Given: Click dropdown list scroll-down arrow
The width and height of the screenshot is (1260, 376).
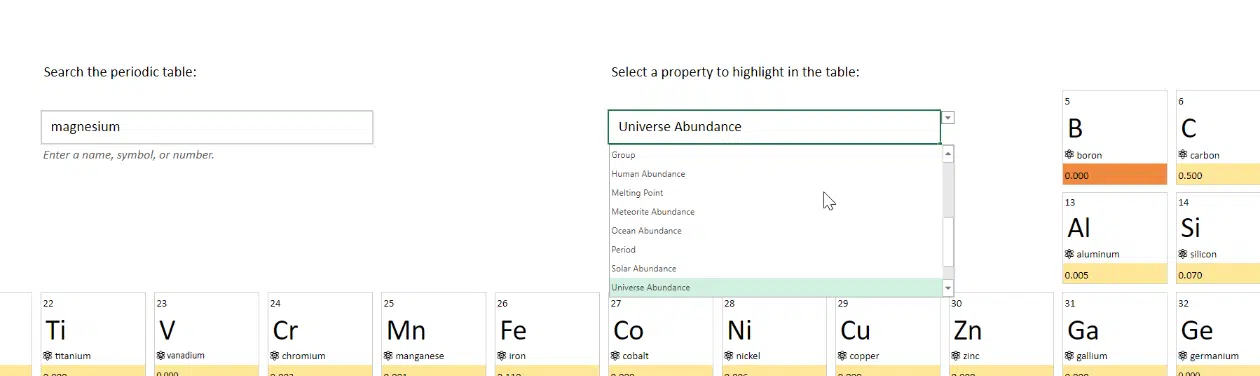Looking at the screenshot, I should (x=948, y=288).
